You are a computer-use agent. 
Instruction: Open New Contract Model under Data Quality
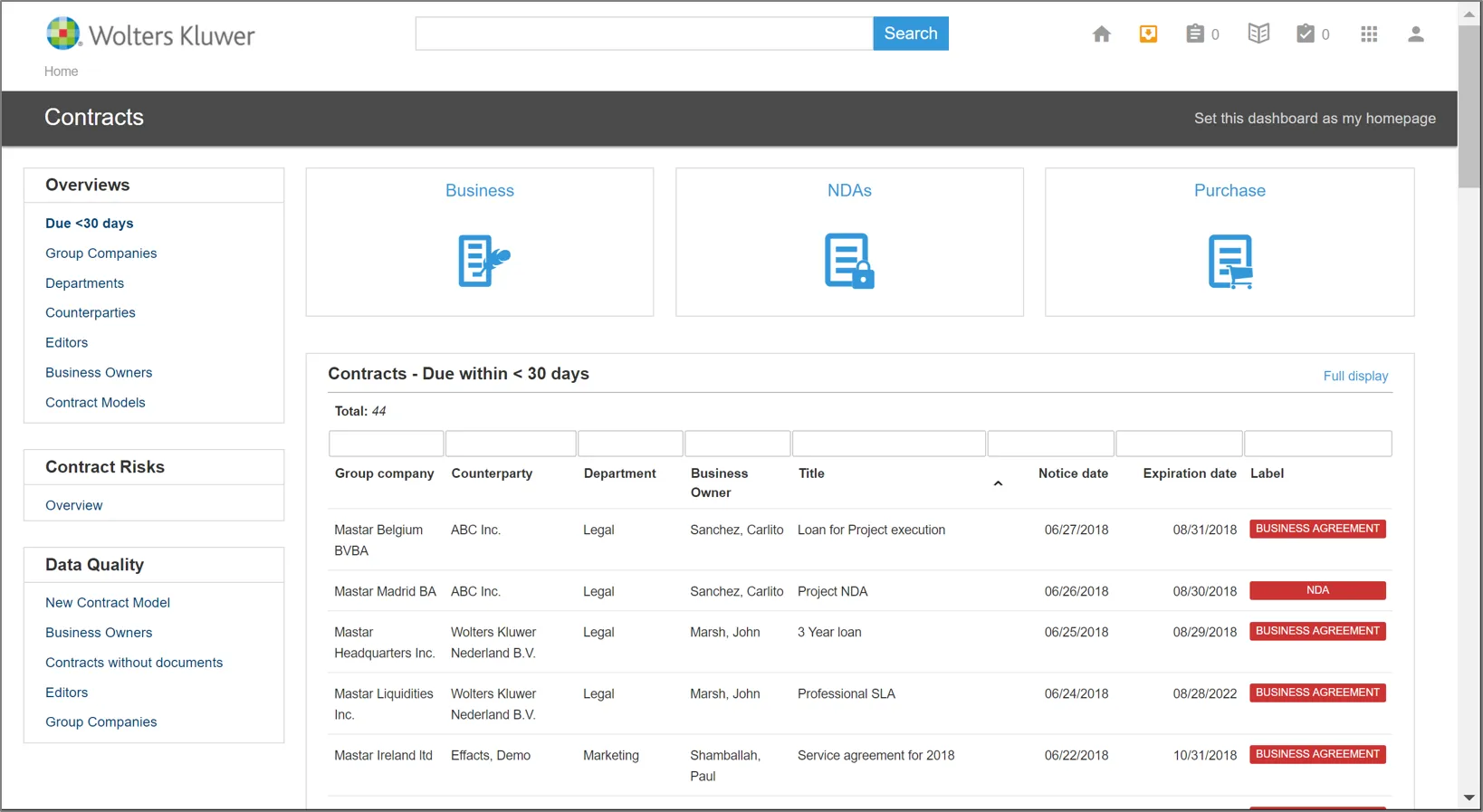pyautogui.click(x=108, y=603)
